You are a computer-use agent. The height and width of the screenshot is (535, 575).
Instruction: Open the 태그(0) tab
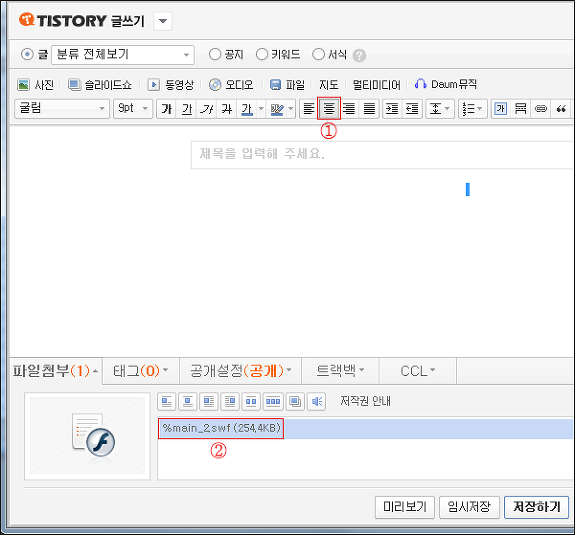(x=141, y=371)
